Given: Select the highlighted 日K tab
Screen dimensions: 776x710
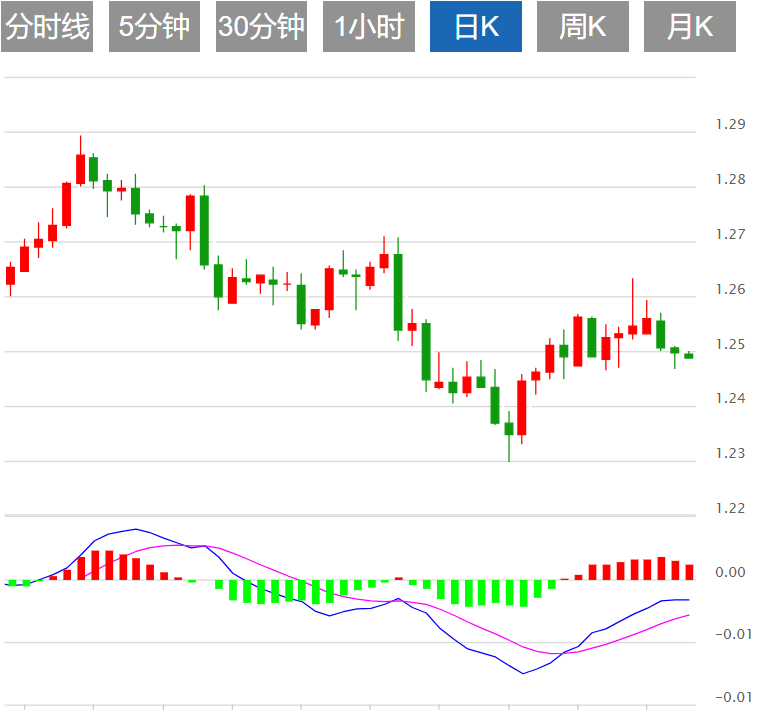Looking at the screenshot, I should (476, 27).
